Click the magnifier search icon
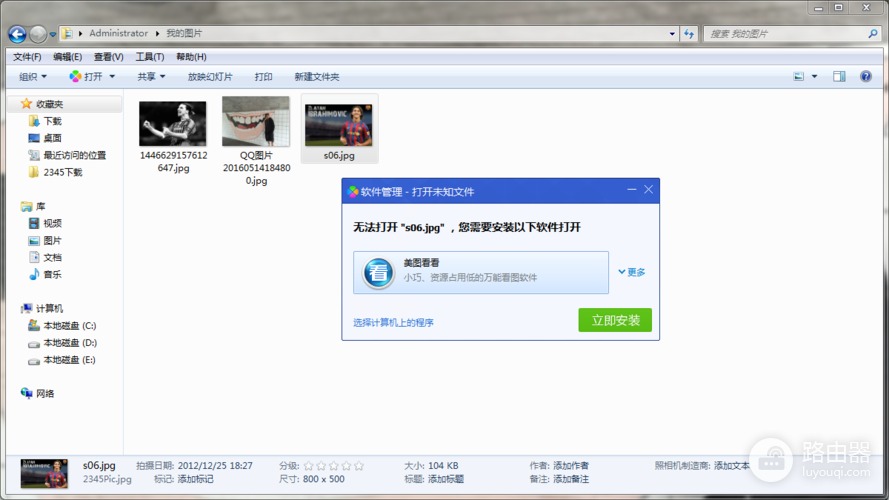The height and width of the screenshot is (500, 889). click(873, 33)
